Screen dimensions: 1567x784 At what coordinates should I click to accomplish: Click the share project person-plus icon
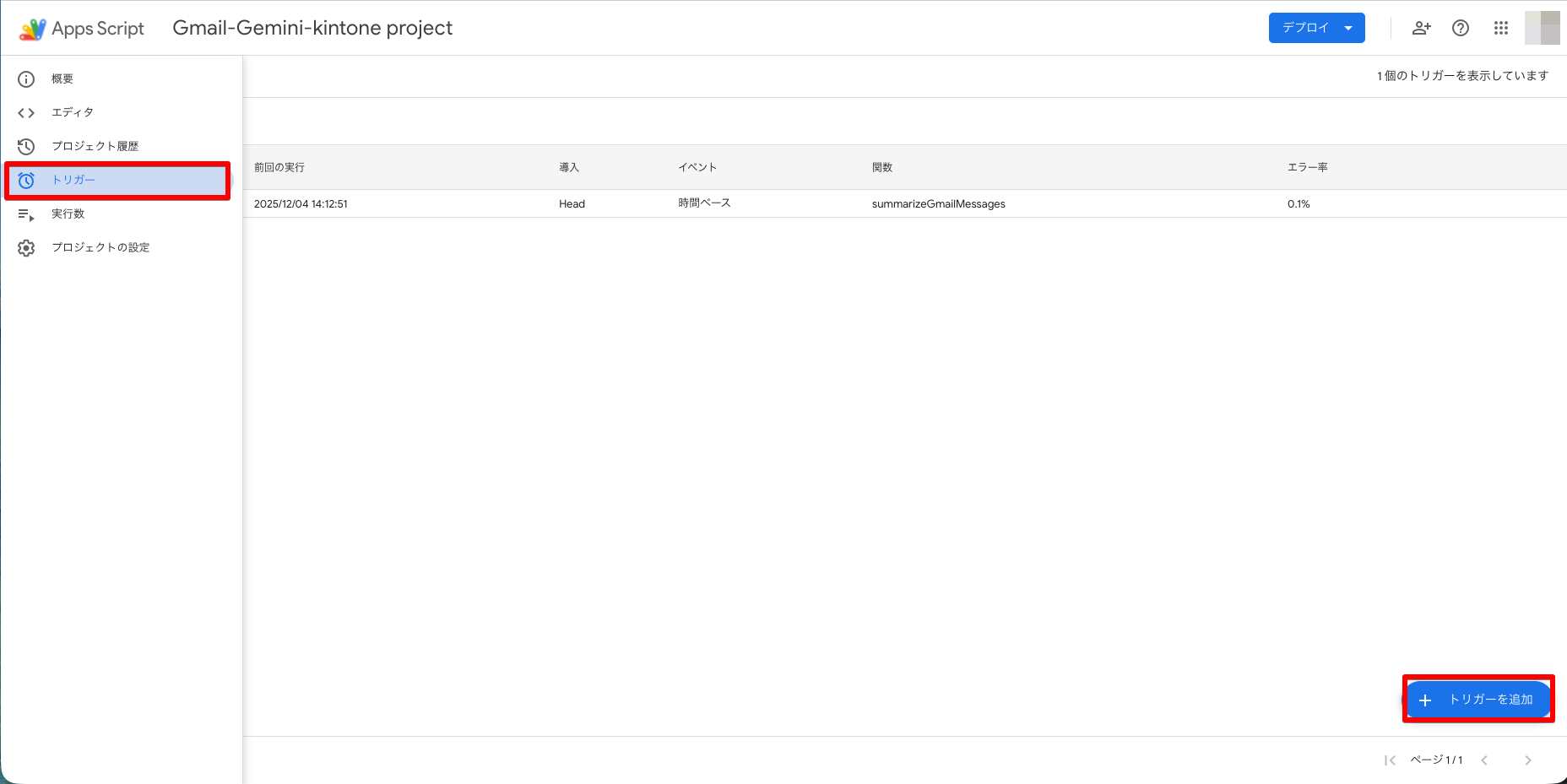tap(1421, 28)
